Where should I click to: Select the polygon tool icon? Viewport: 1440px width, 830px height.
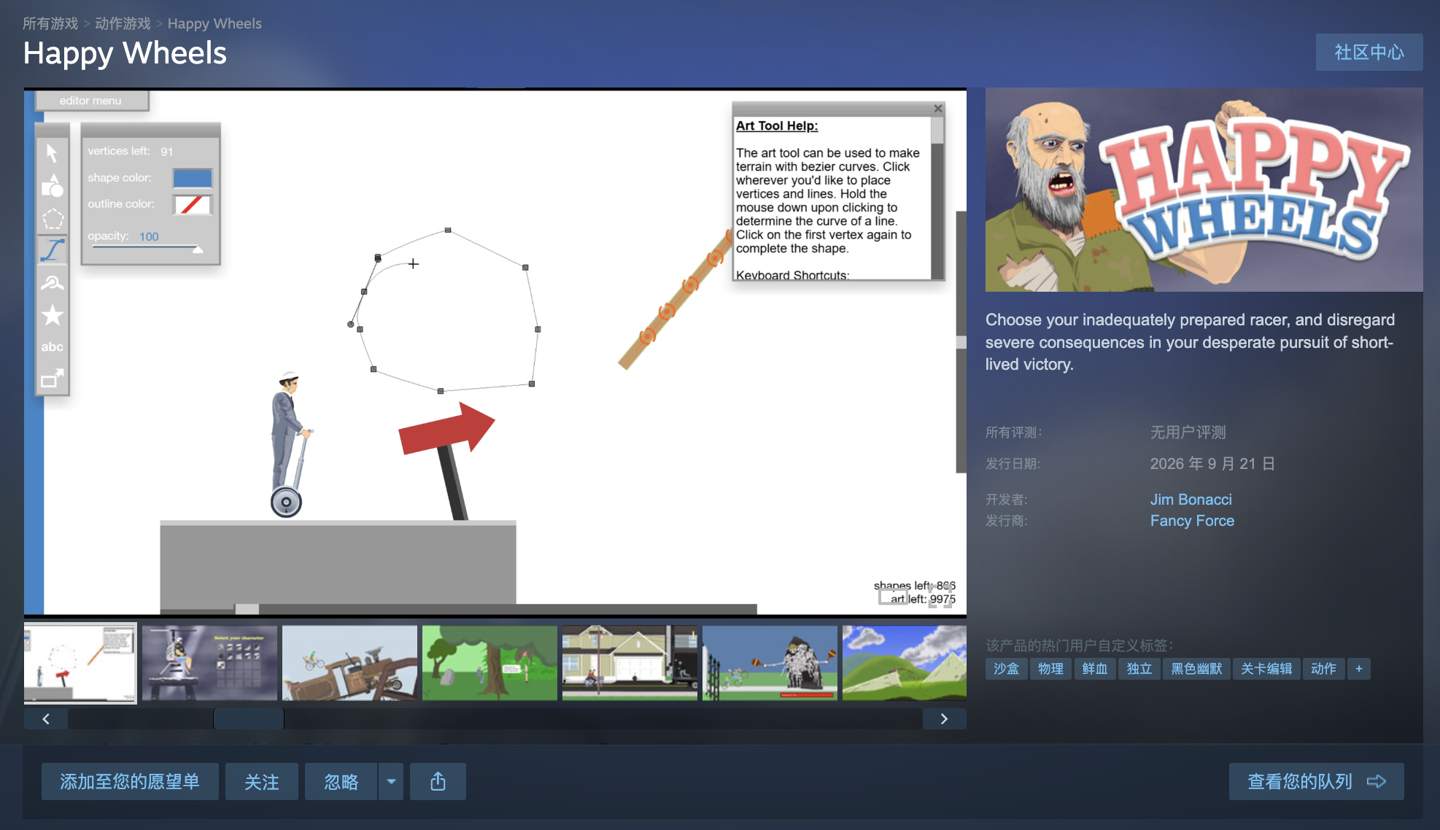(x=52, y=218)
